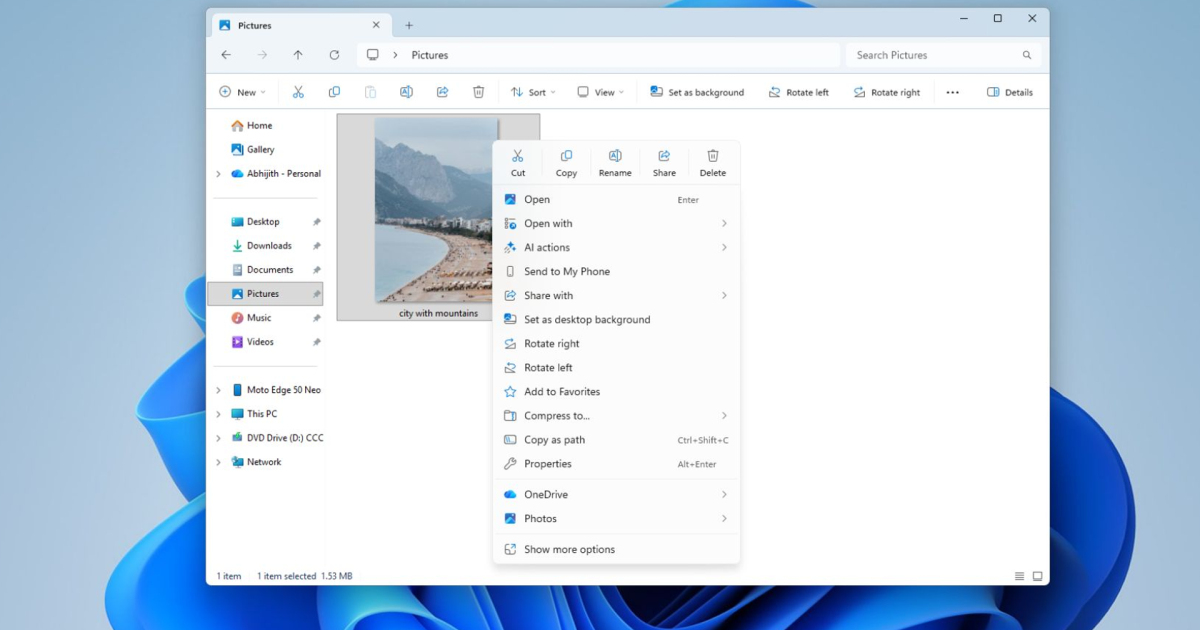Refresh the Pictures folder view

(x=334, y=55)
